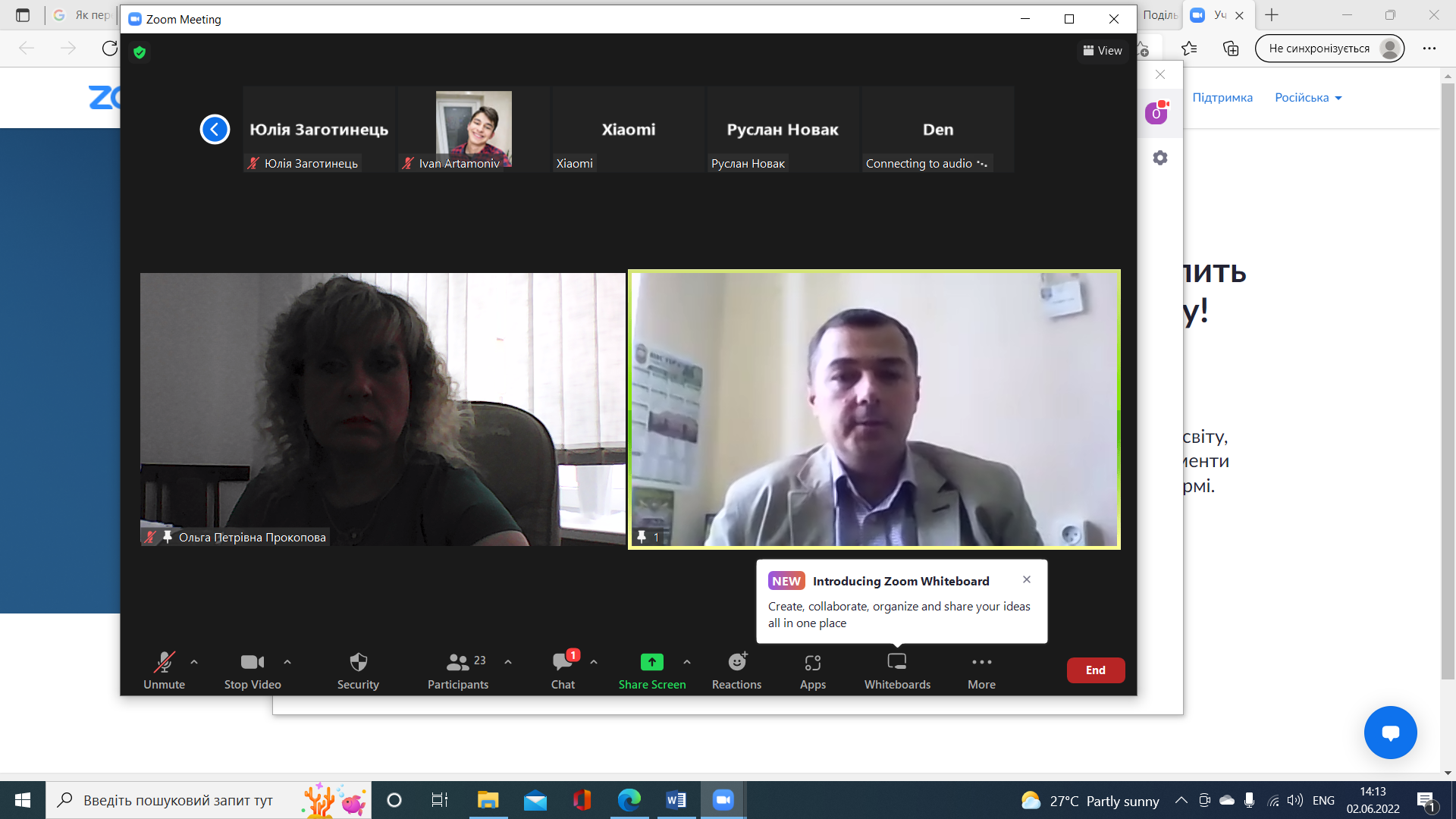Click the red End meeting button
Viewport: 1456px width, 819px height.
(x=1095, y=670)
